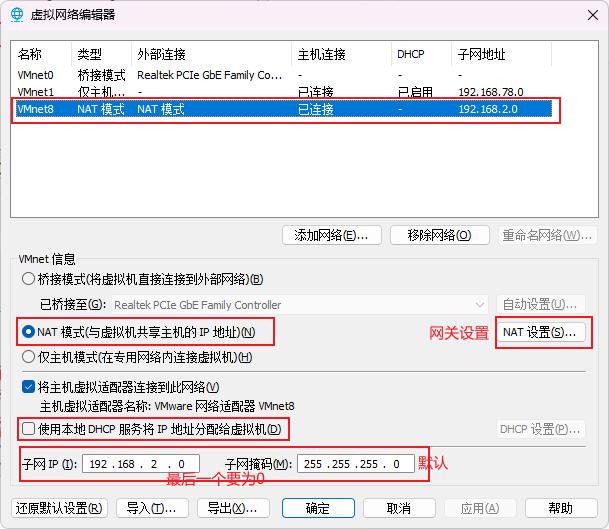Choose the 仅主机模式 radio option
This screenshot has height=529, width=609.
(x=28, y=357)
